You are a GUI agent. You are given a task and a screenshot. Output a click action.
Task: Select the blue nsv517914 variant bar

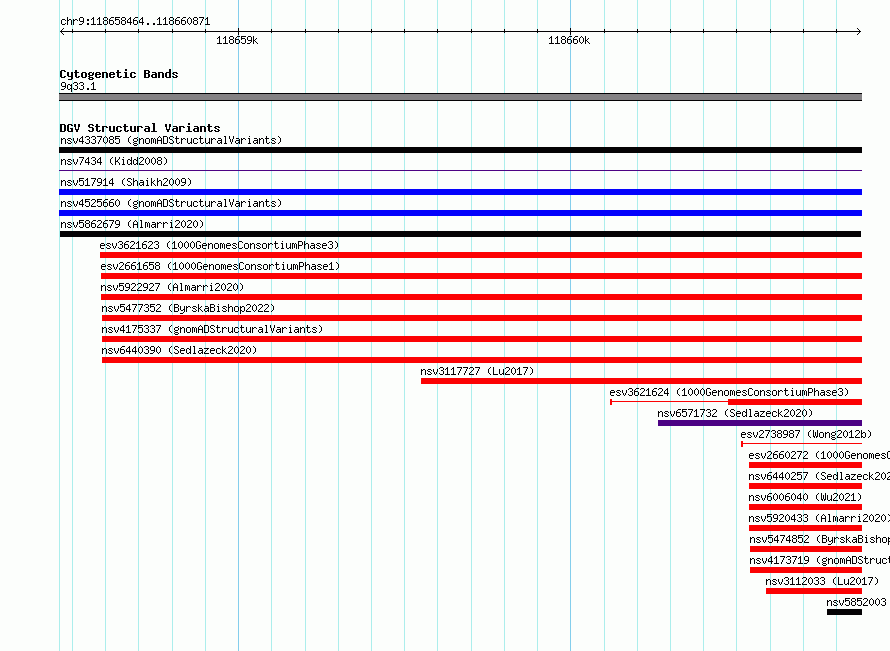tap(460, 192)
